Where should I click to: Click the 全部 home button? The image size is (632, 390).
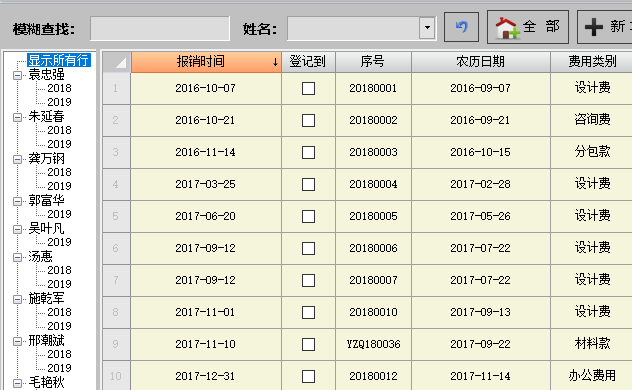tap(528, 27)
